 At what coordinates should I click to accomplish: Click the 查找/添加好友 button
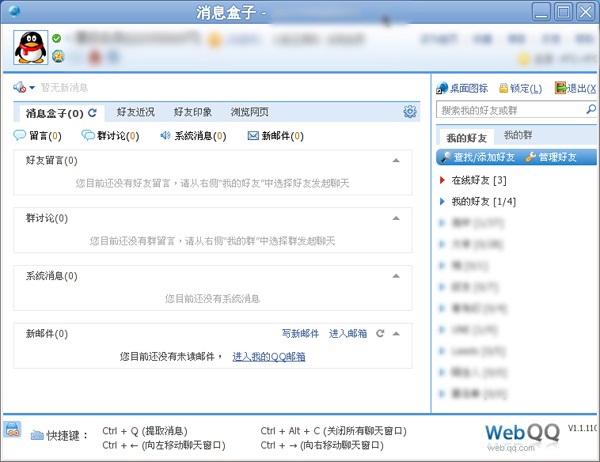click(477, 157)
